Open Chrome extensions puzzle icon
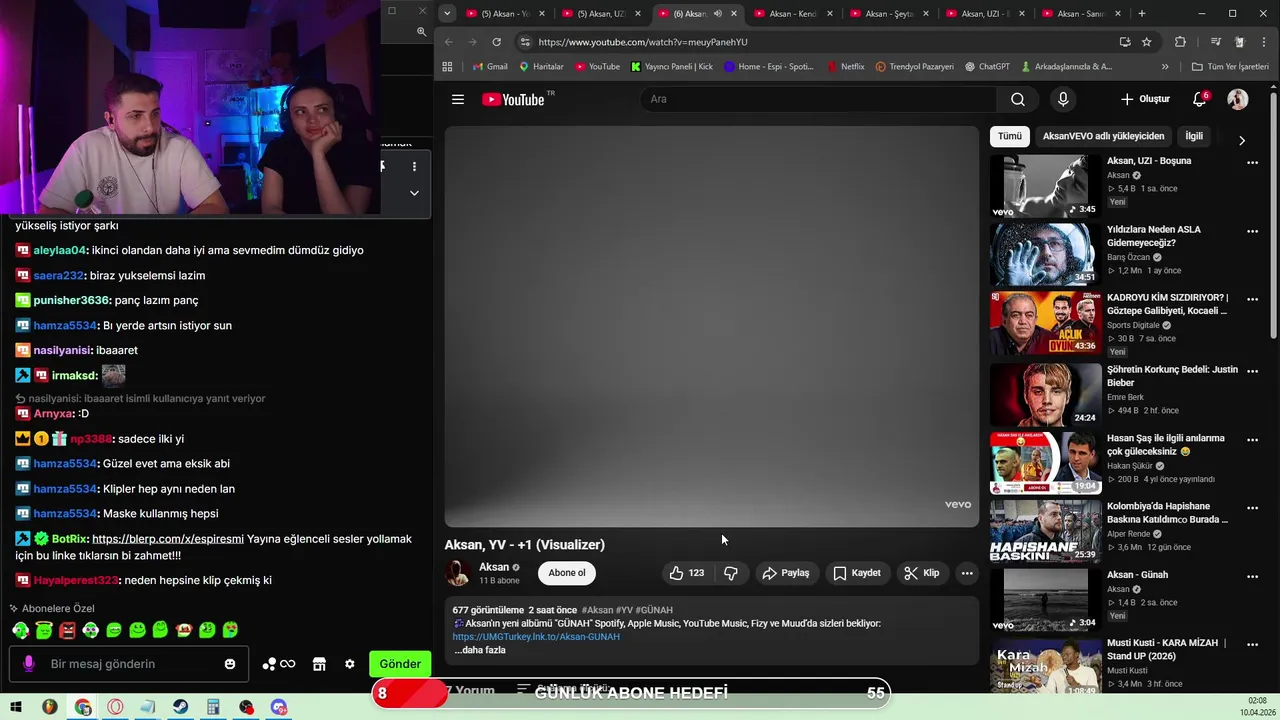 click(1180, 42)
